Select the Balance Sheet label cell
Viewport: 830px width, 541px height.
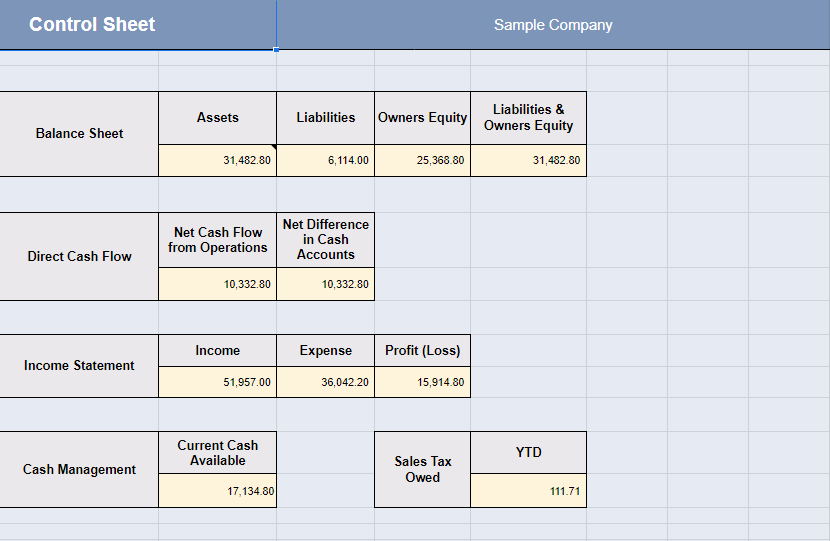point(79,134)
